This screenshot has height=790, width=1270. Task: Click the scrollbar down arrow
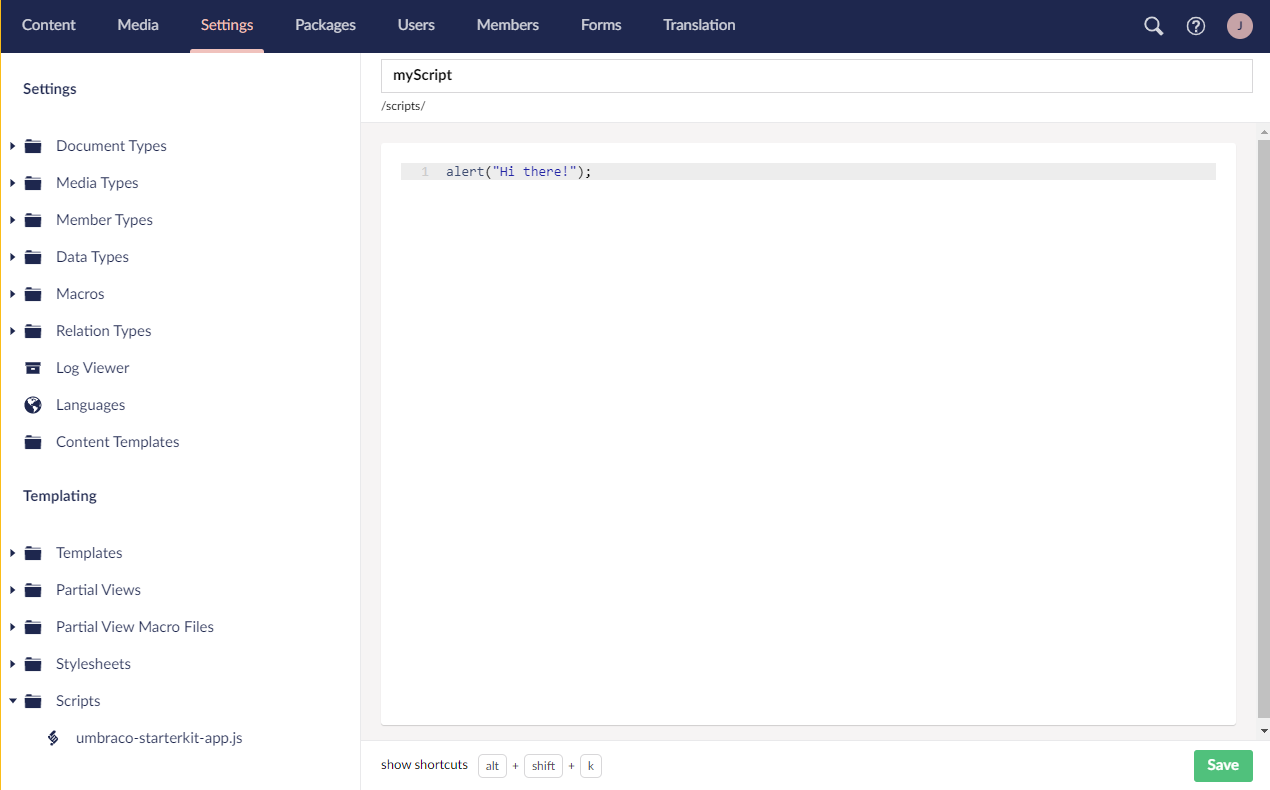coord(1263,731)
